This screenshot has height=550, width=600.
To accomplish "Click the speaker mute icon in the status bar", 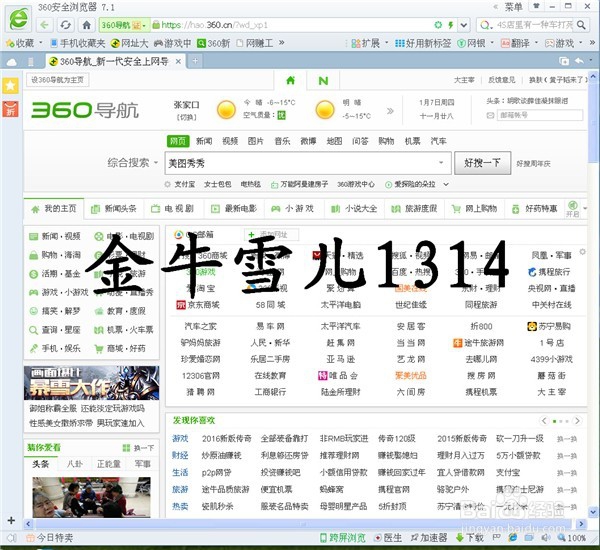I will point(545,538).
